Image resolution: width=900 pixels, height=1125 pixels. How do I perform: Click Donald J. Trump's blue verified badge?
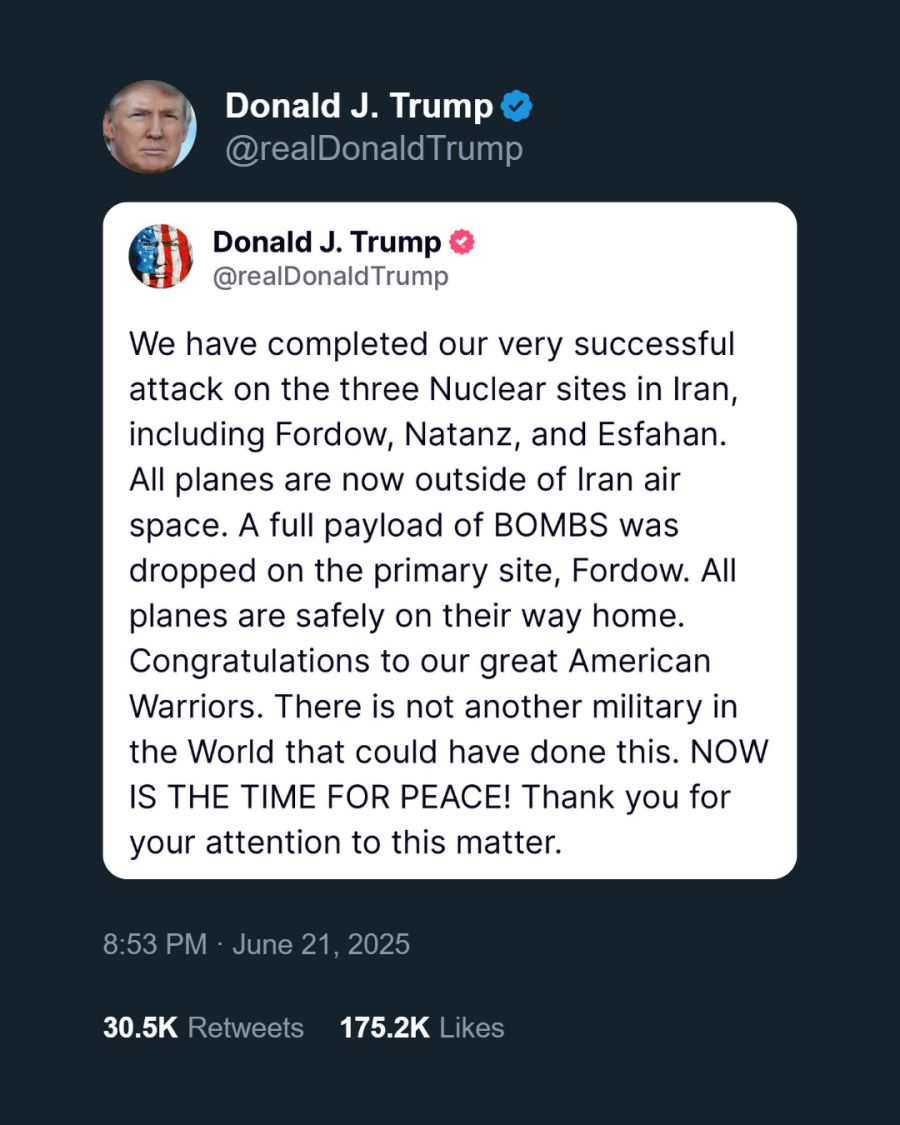[x=516, y=105]
